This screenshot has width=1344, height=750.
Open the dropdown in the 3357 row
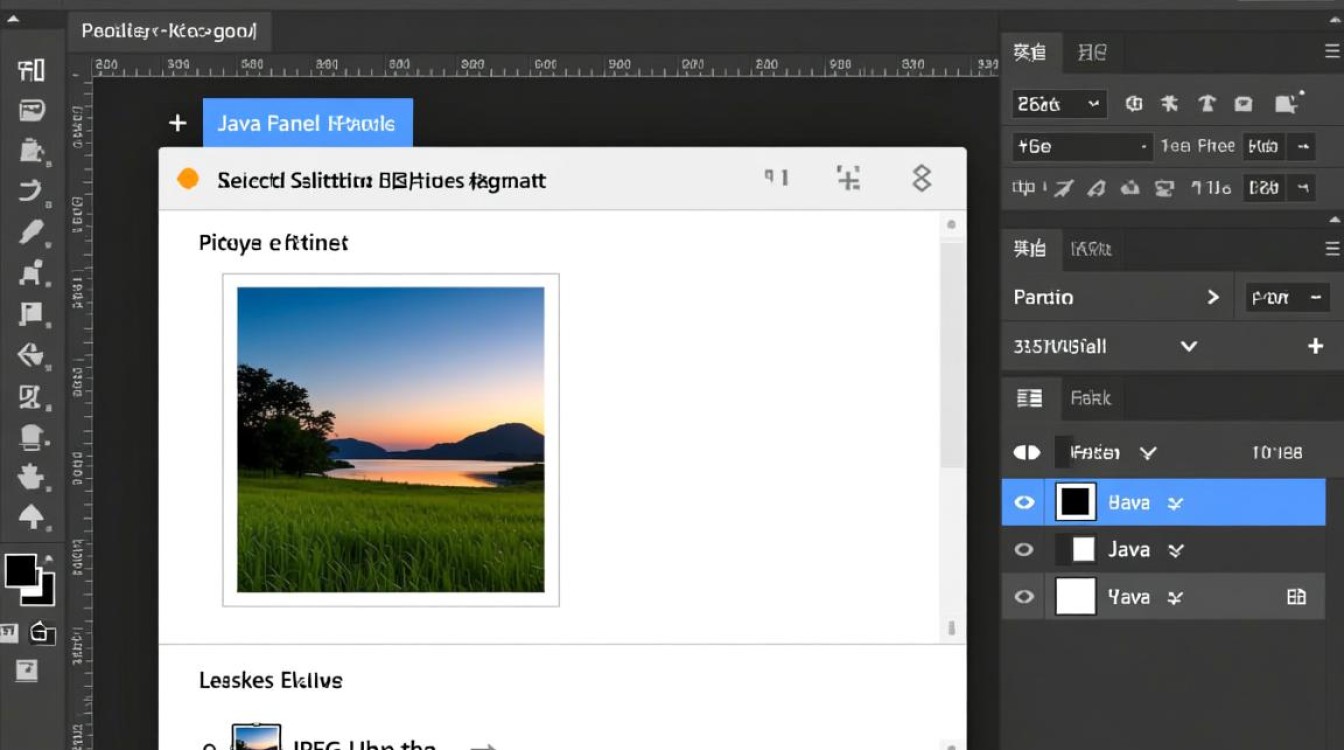coord(1188,346)
